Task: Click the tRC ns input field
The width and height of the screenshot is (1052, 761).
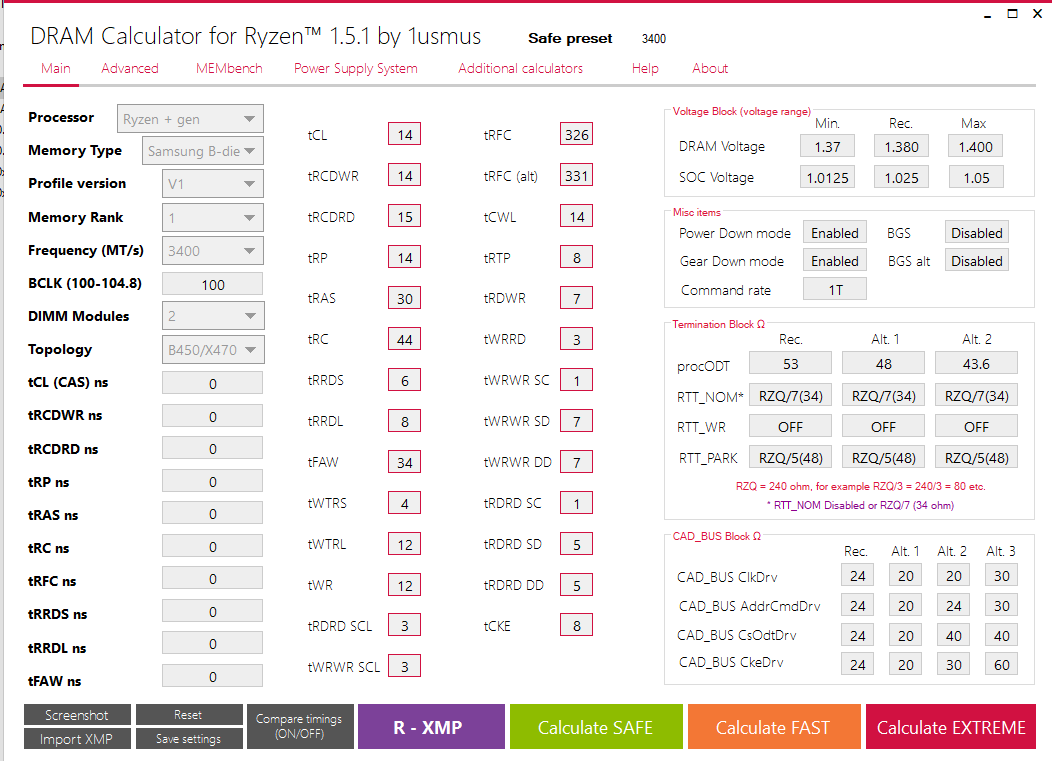Action: (x=213, y=547)
